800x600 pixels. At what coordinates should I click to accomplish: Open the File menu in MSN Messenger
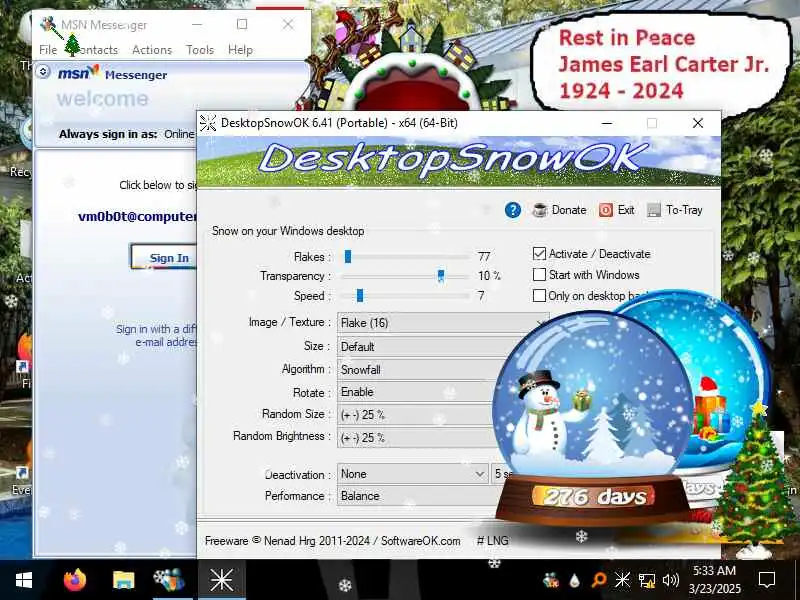[x=48, y=50]
